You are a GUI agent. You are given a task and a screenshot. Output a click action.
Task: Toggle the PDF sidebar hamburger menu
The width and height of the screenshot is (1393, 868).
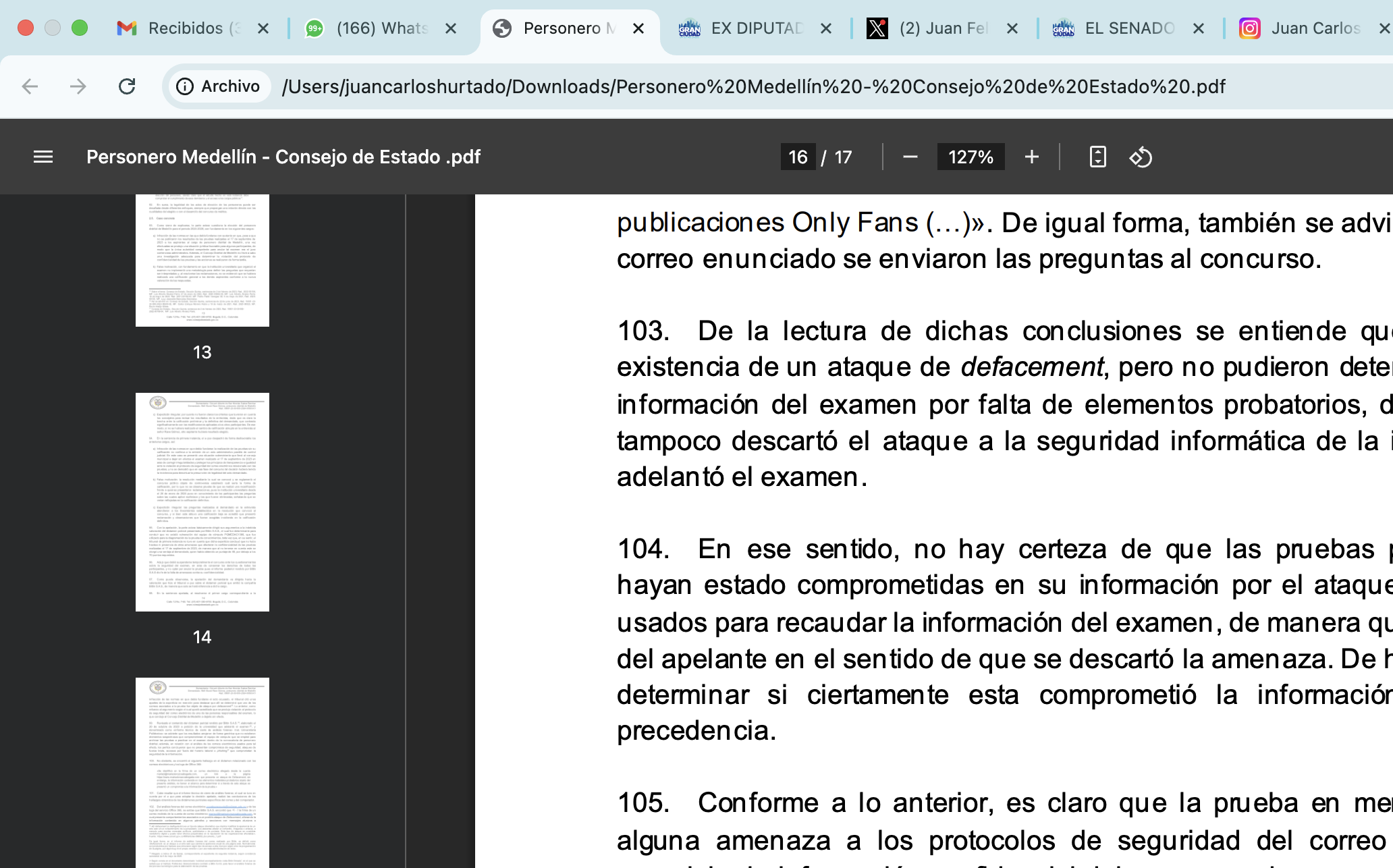(x=43, y=157)
